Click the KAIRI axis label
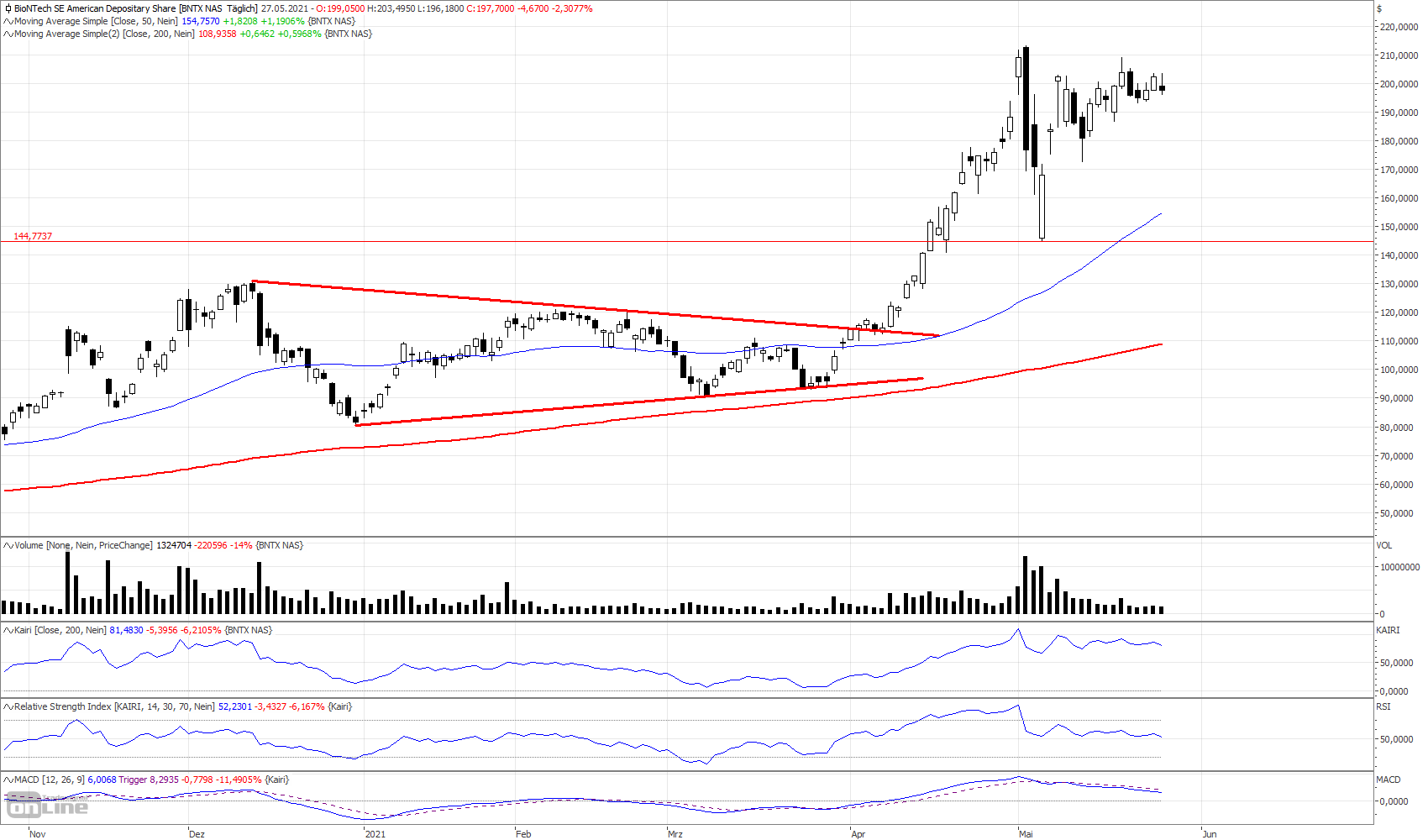Viewport: 1428px width, 840px height. [x=1388, y=630]
